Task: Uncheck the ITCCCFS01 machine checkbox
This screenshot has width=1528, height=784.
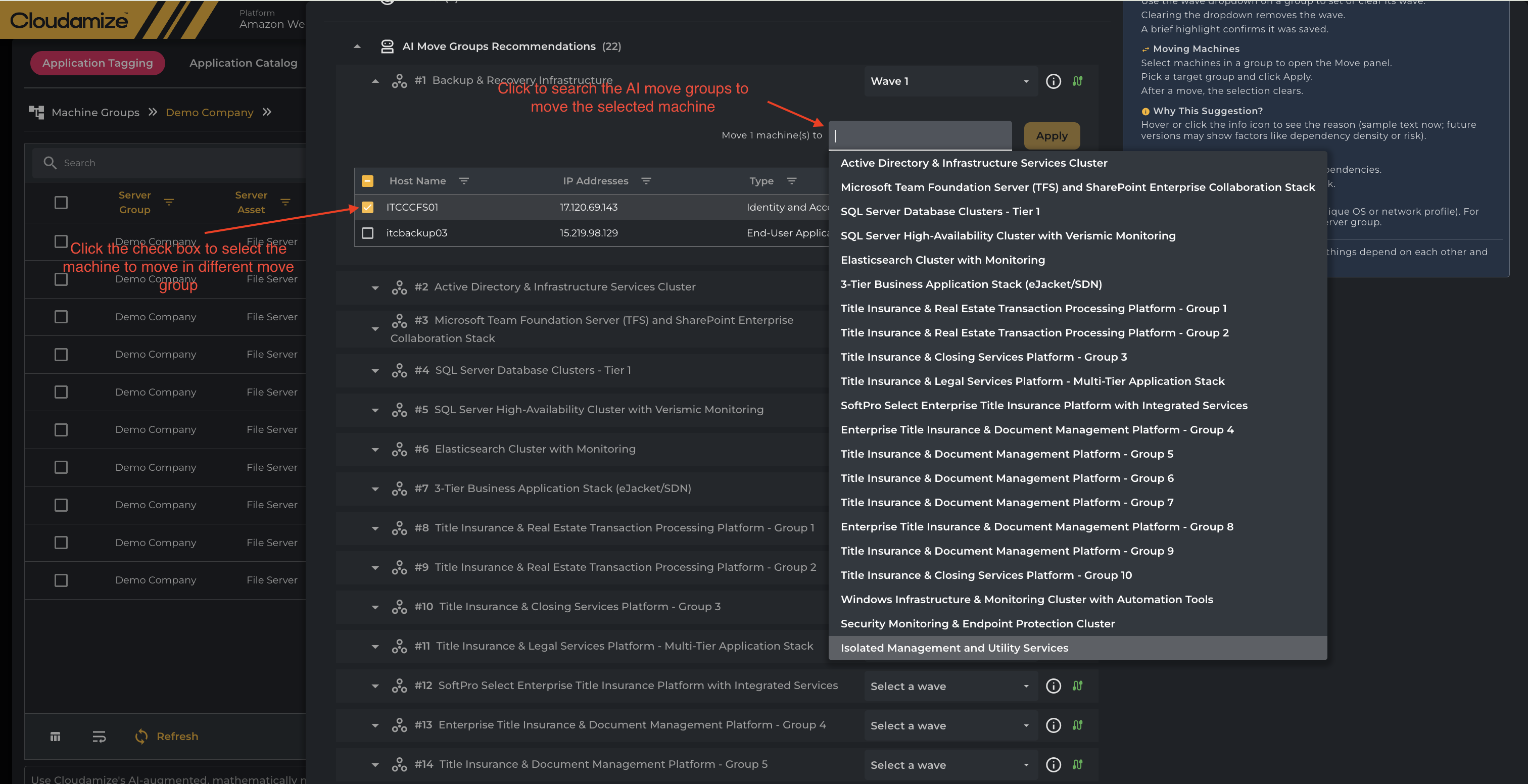Action: point(368,207)
